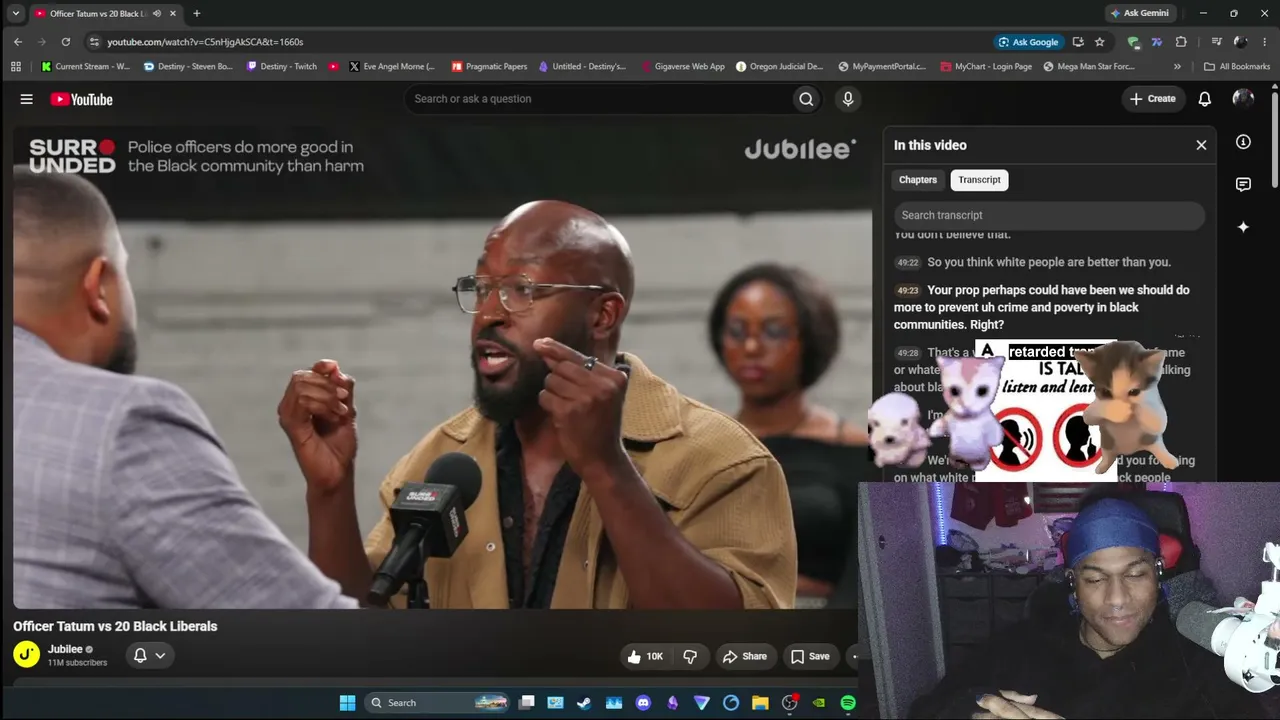Click the page vertical scrollbar
The width and height of the screenshot is (1280, 720).
(x=1275, y=140)
